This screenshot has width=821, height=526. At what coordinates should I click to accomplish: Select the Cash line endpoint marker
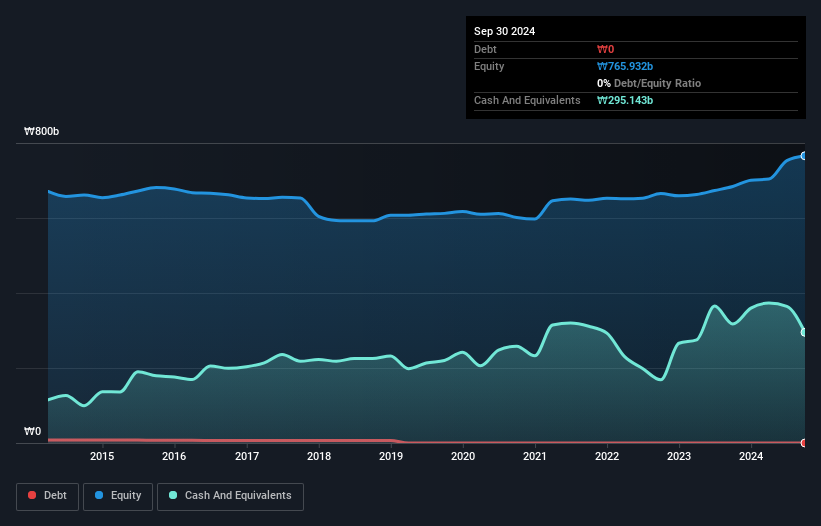point(804,332)
